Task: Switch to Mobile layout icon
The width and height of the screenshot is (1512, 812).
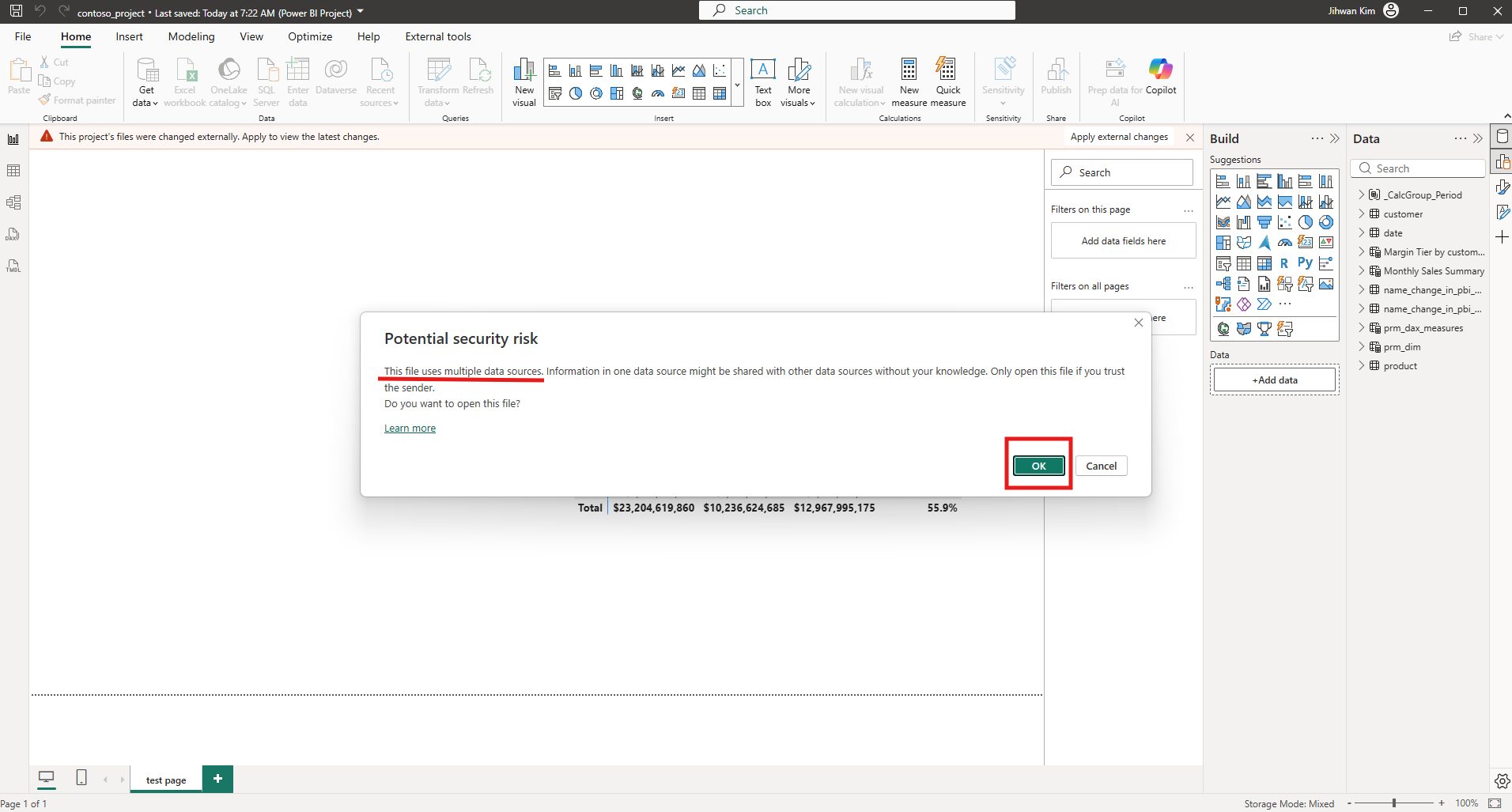Action: point(81,778)
